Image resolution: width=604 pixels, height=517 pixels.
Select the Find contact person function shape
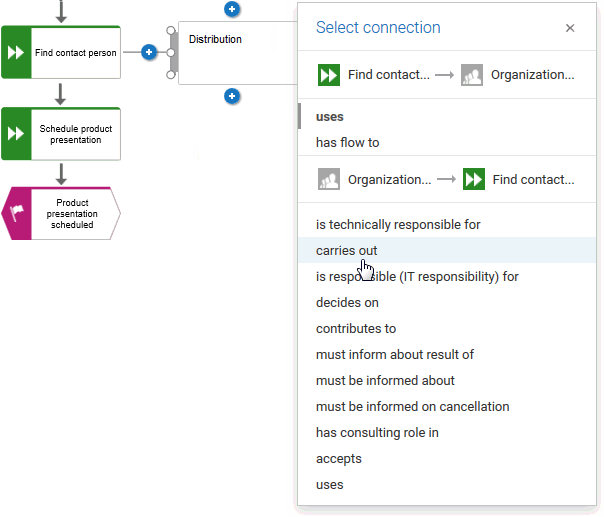coord(61,52)
